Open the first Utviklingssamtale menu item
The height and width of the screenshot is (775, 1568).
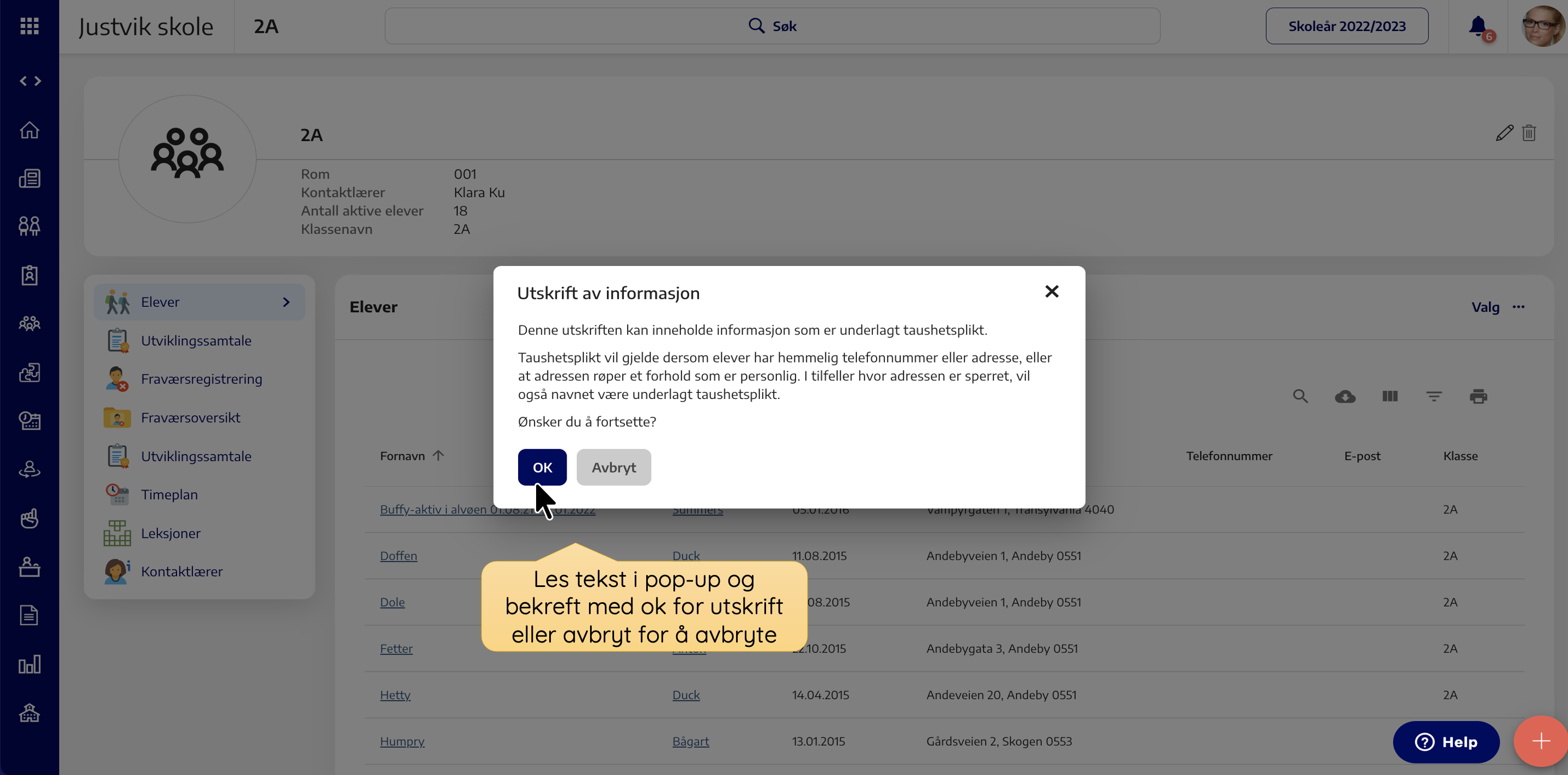(x=196, y=340)
